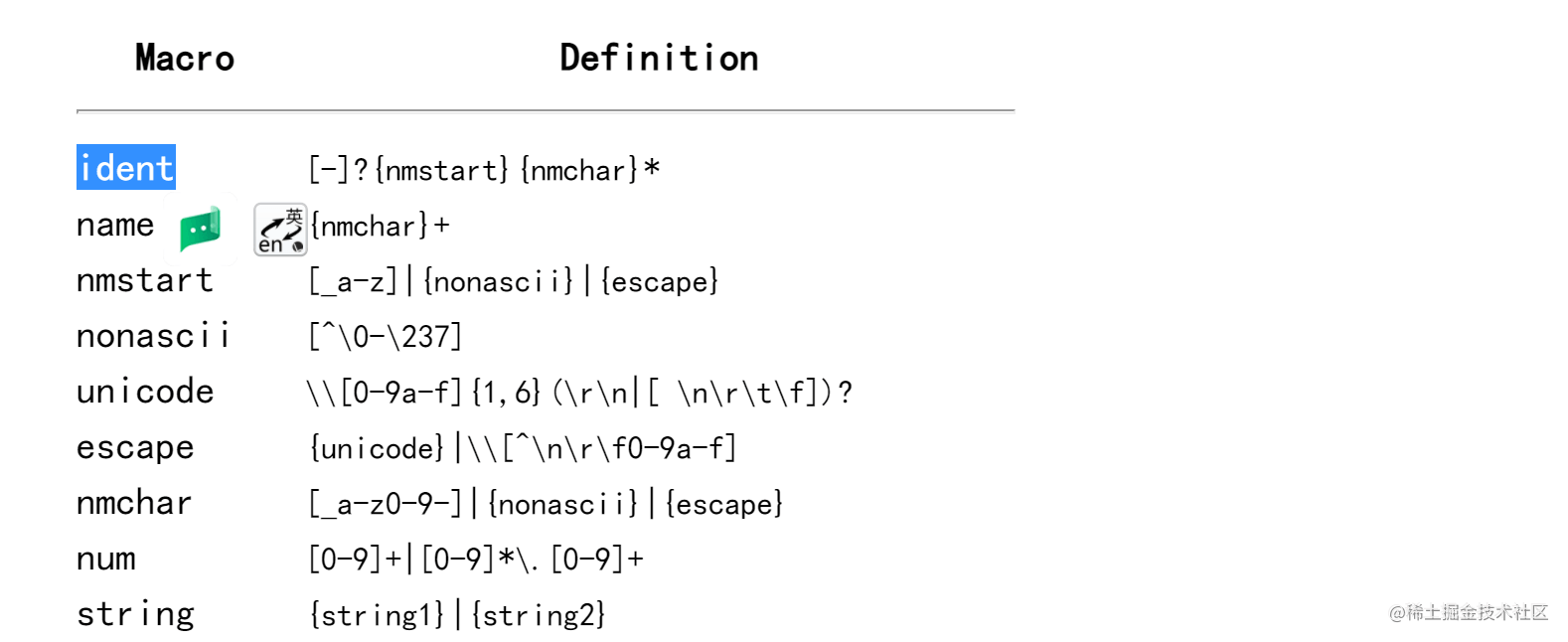Click the 'nonascii' macro name
This screenshot has width=1568, height=642.
click(153, 337)
